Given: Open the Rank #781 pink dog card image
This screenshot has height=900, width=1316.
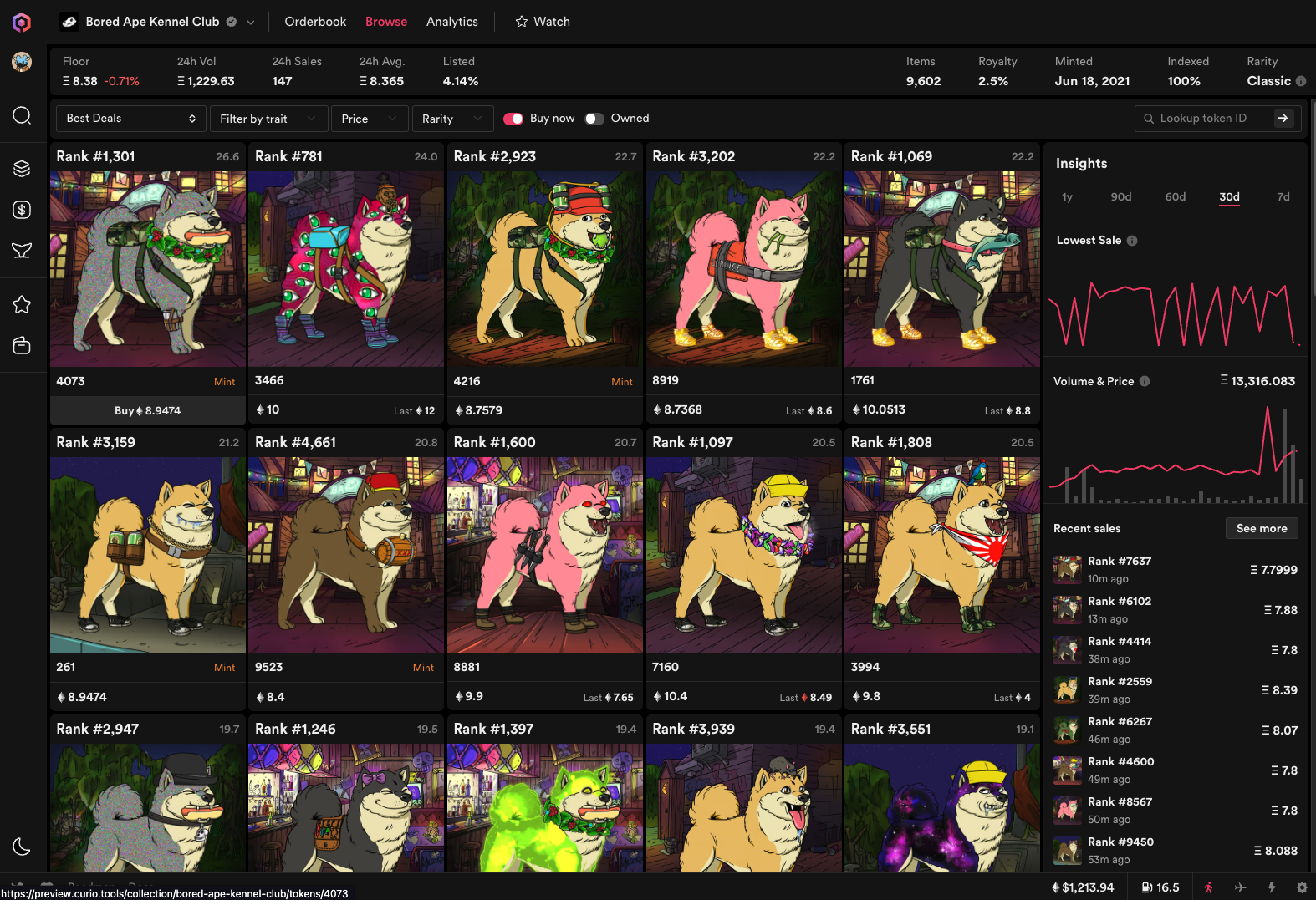Looking at the screenshot, I should (346, 269).
